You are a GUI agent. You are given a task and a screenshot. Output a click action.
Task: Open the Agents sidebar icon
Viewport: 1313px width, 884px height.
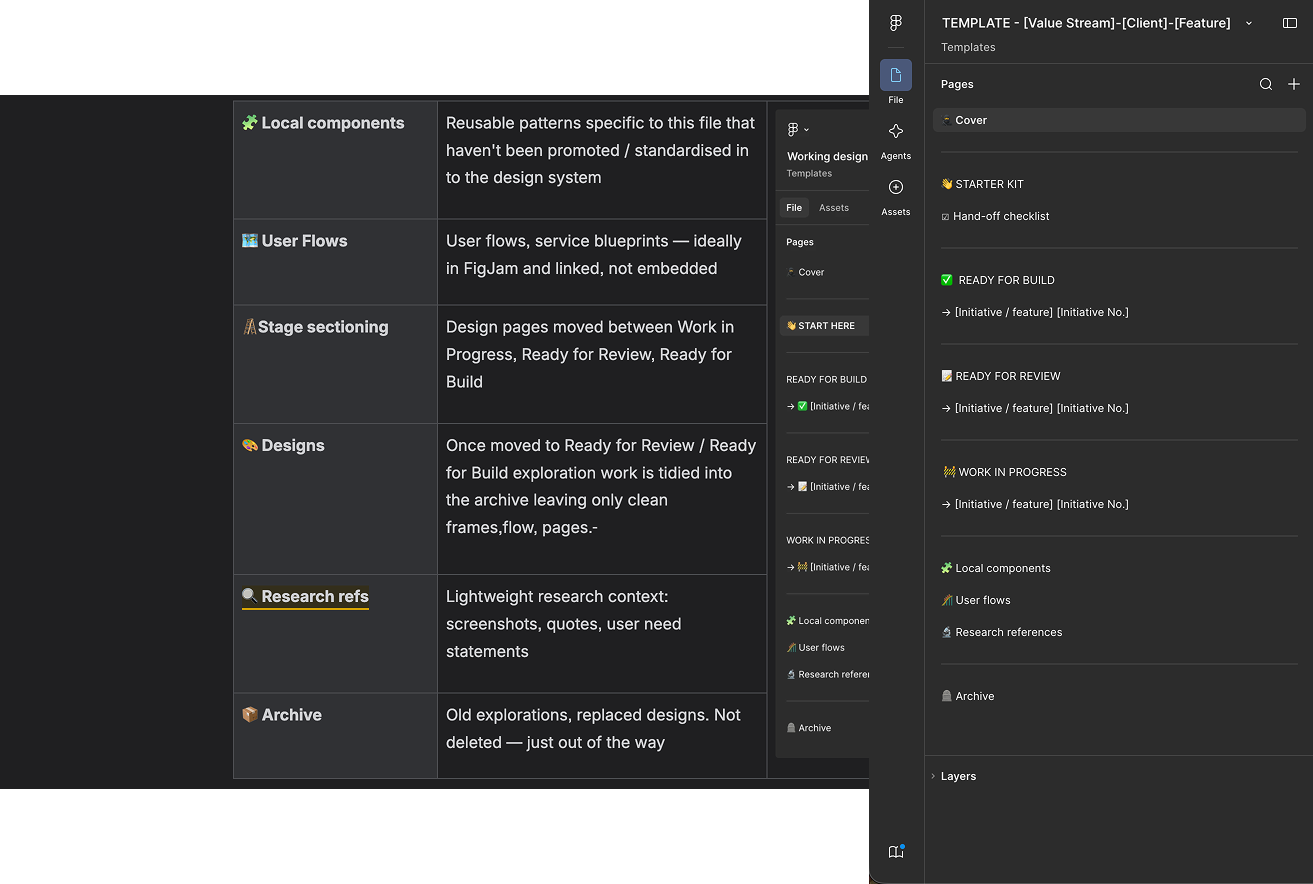coord(896,131)
